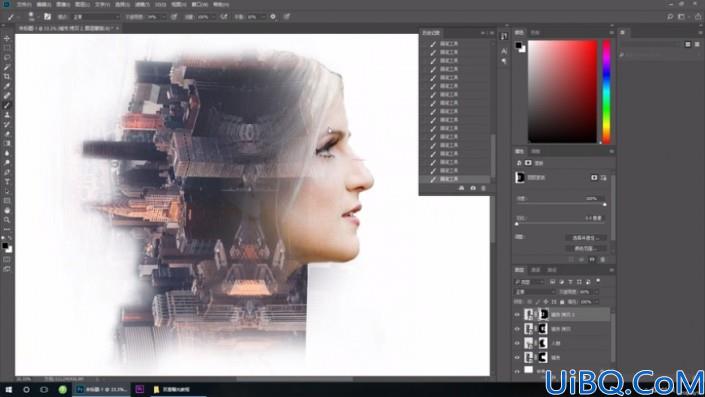Click the feather slider in Properties panel
The height and width of the screenshot is (397, 705).
pyautogui.click(x=560, y=223)
